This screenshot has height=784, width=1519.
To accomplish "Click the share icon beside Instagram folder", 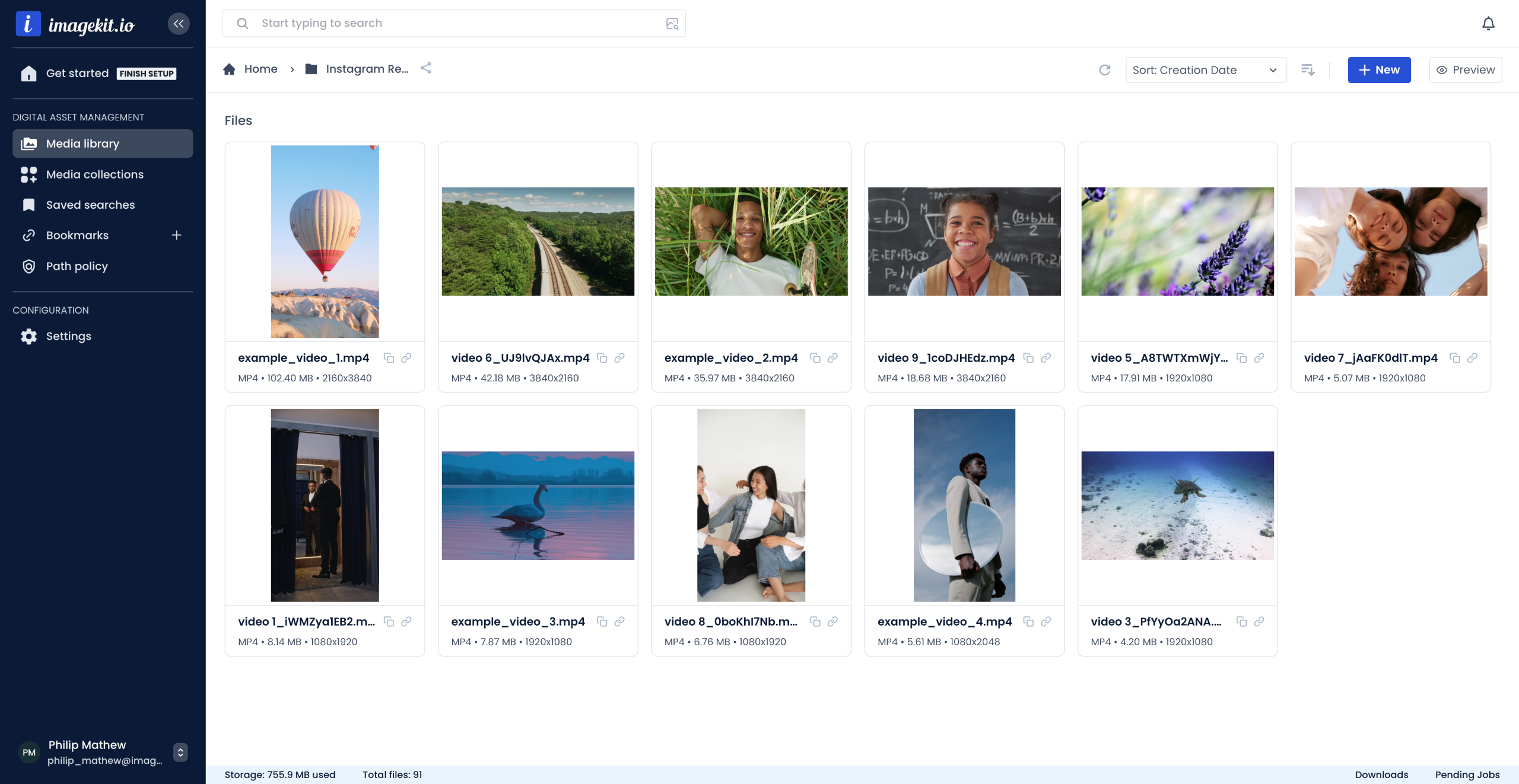I will click(425, 68).
